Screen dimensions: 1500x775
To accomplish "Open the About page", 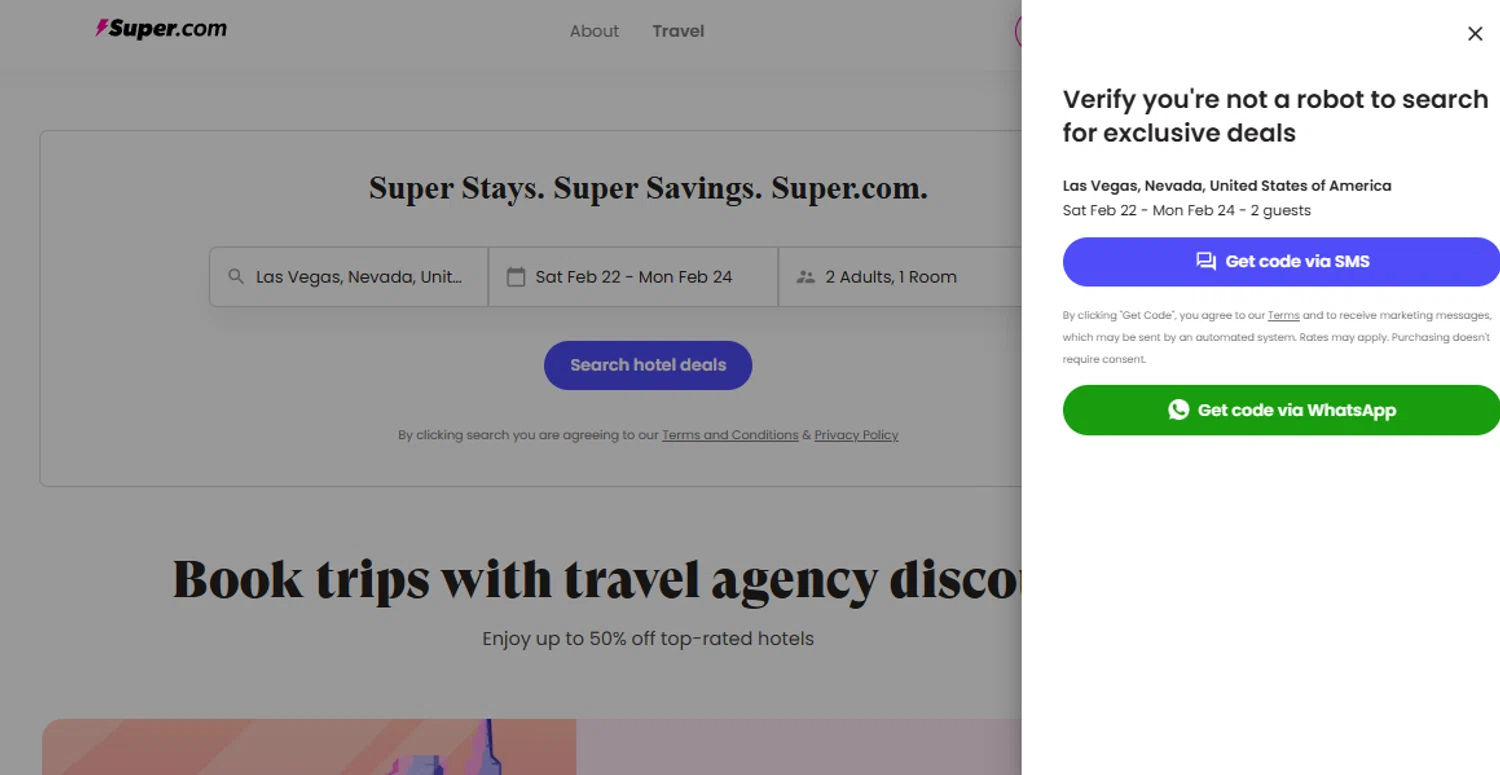I will (x=594, y=31).
